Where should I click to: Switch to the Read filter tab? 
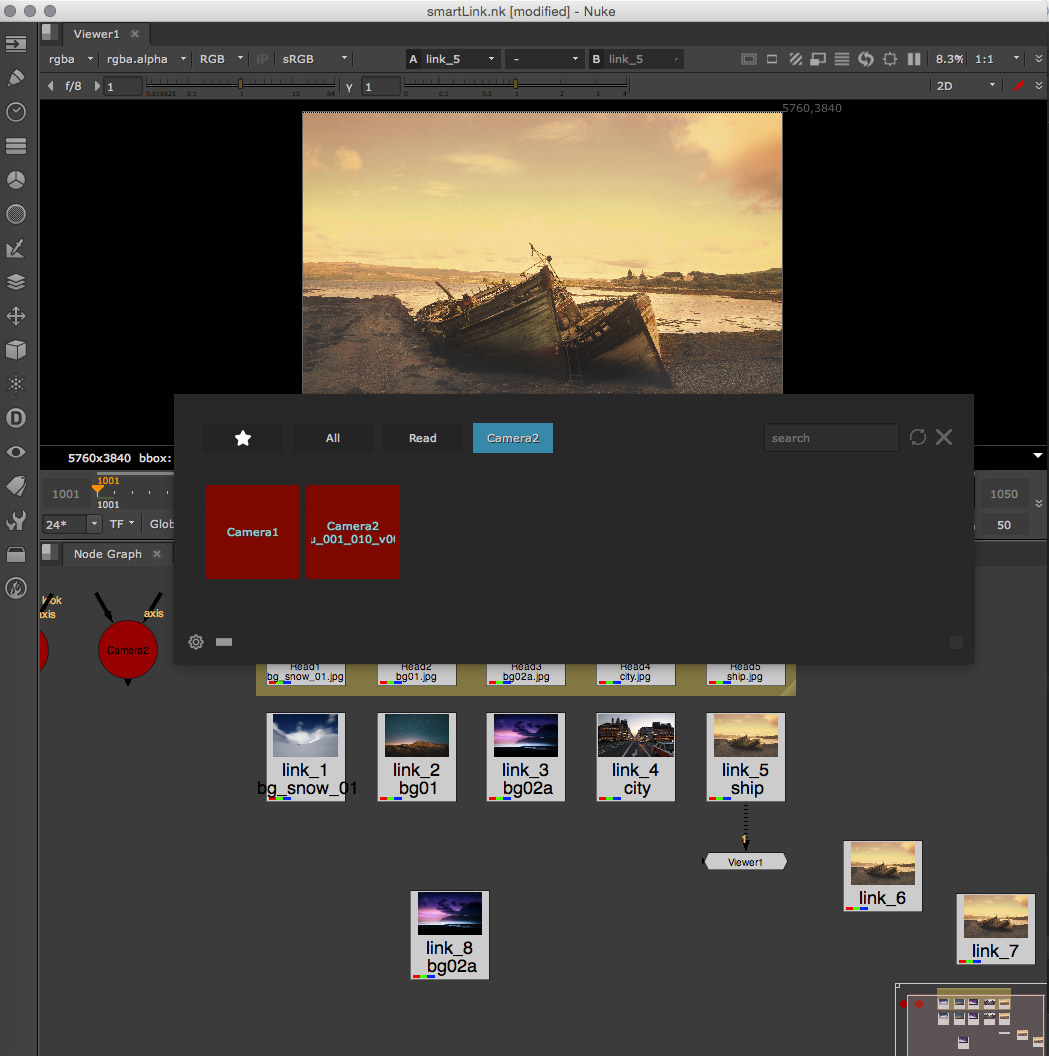coord(422,438)
